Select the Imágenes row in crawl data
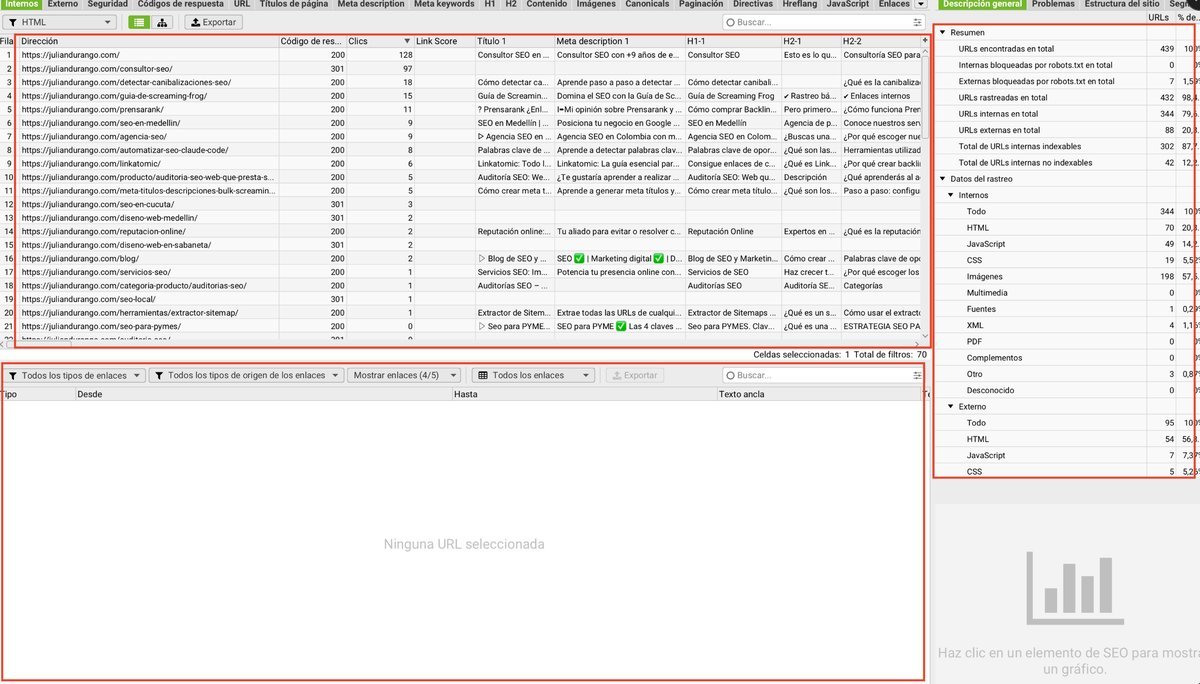The width and height of the screenshot is (1200, 684). [x=986, y=276]
